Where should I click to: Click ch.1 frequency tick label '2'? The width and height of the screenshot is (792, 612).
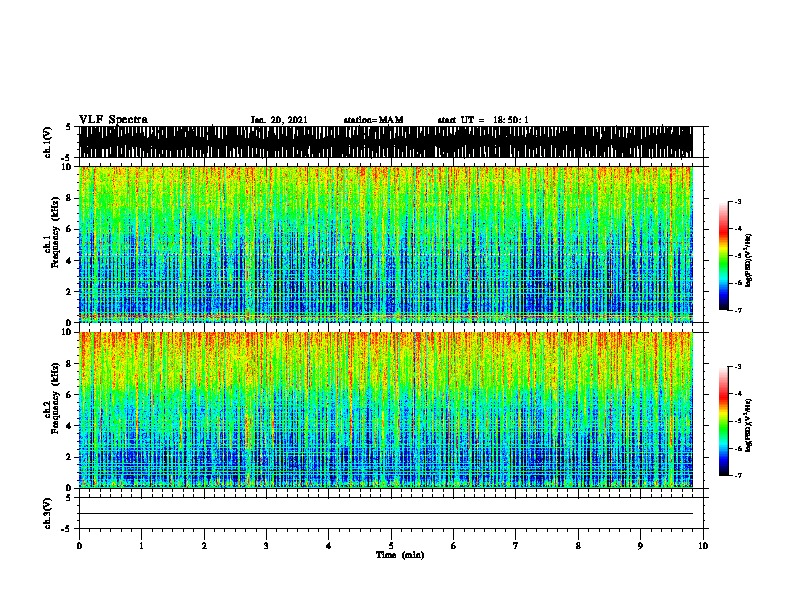pyautogui.click(x=69, y=292)
